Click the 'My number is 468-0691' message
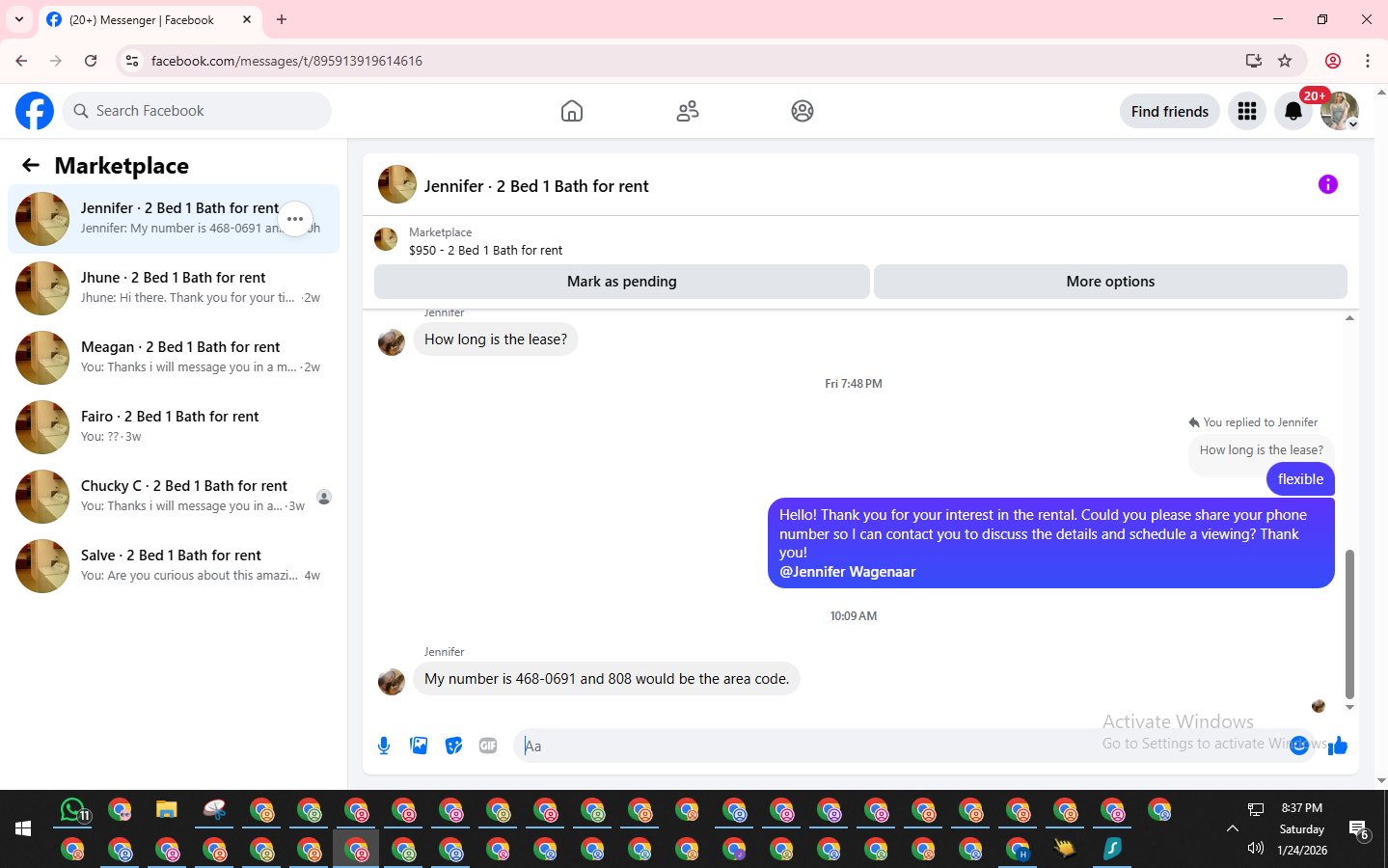Viewport: 1388px width, 868px height. pyautogui.click(x=607, y=679)
